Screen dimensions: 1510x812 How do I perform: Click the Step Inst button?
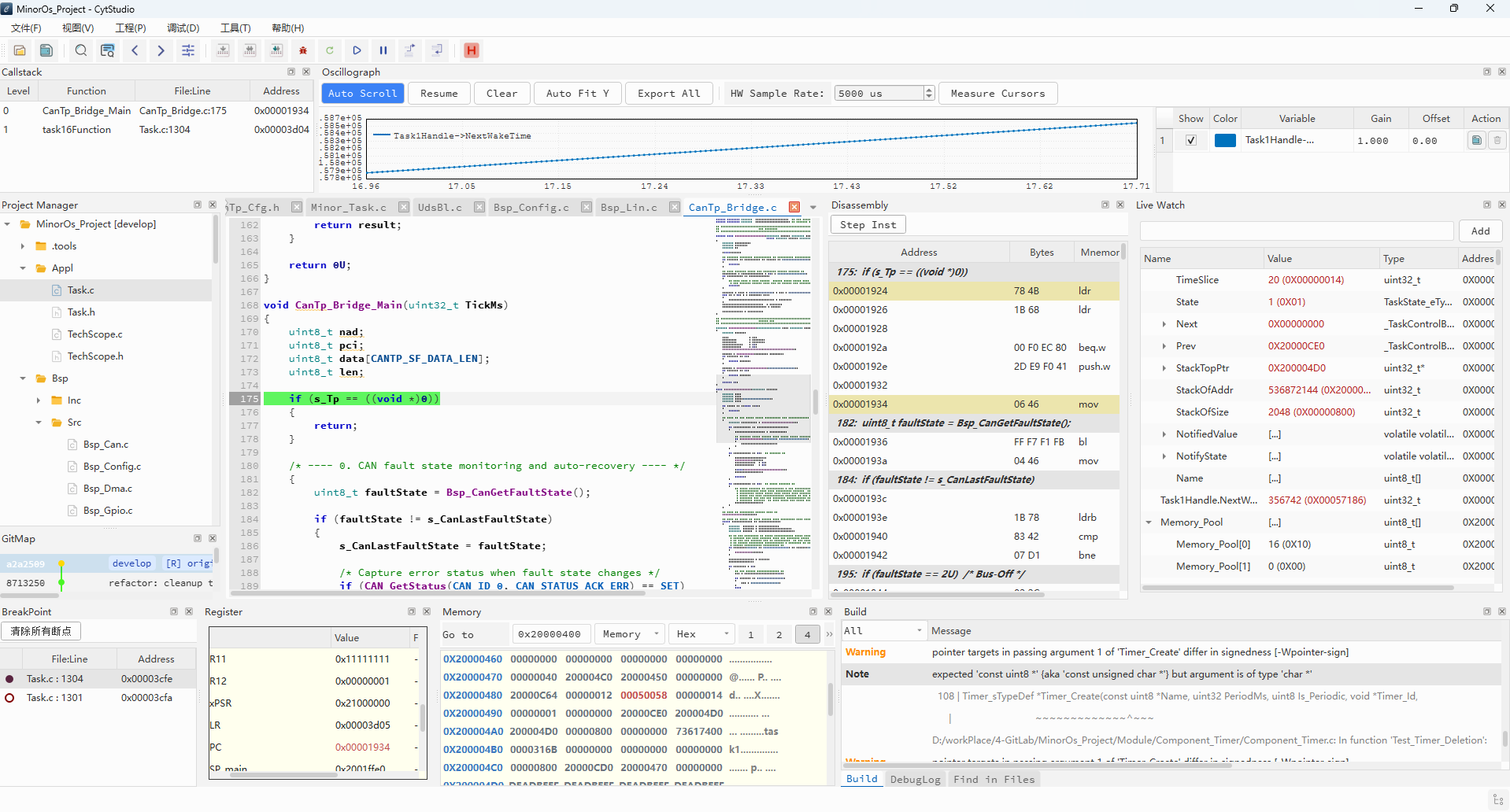pyautogui.click(x=868, y=224)
